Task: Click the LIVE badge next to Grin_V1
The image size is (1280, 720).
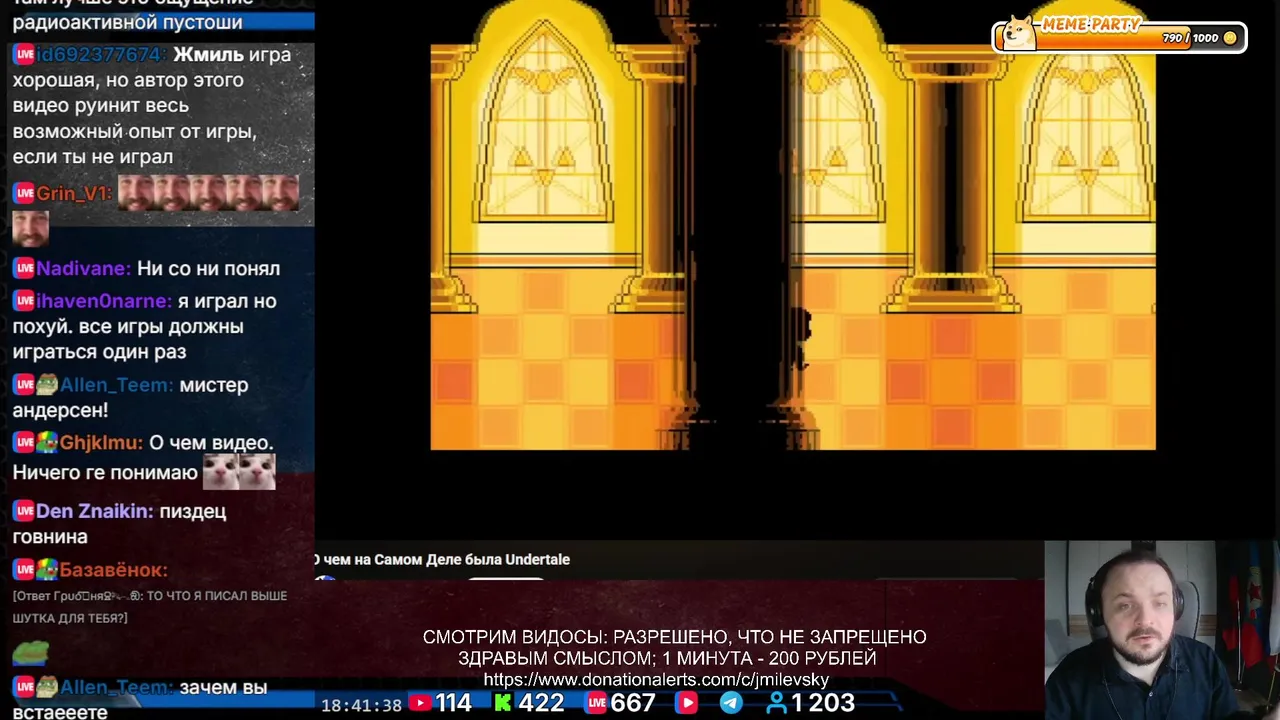Action: pos(24,193)
